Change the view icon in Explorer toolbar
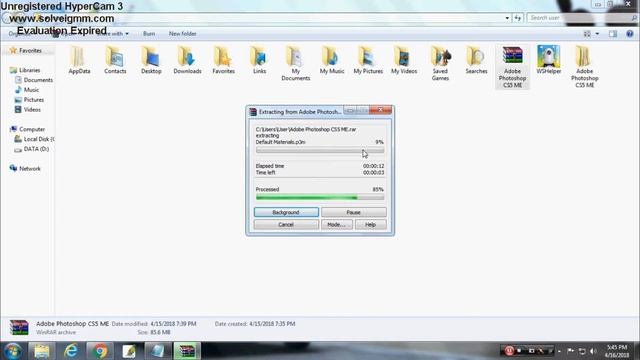Screen dimensions: 640x360 point(587,34)
